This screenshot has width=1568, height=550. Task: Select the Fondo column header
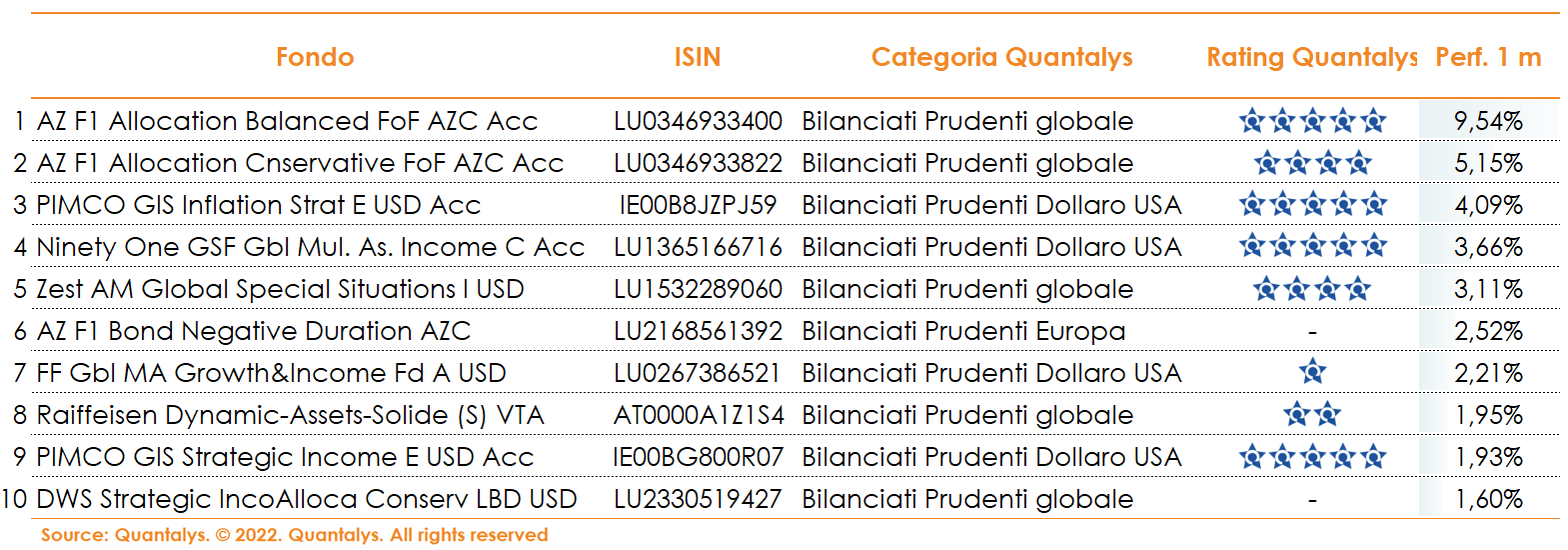pyautogui.click(x=315, y=57)
